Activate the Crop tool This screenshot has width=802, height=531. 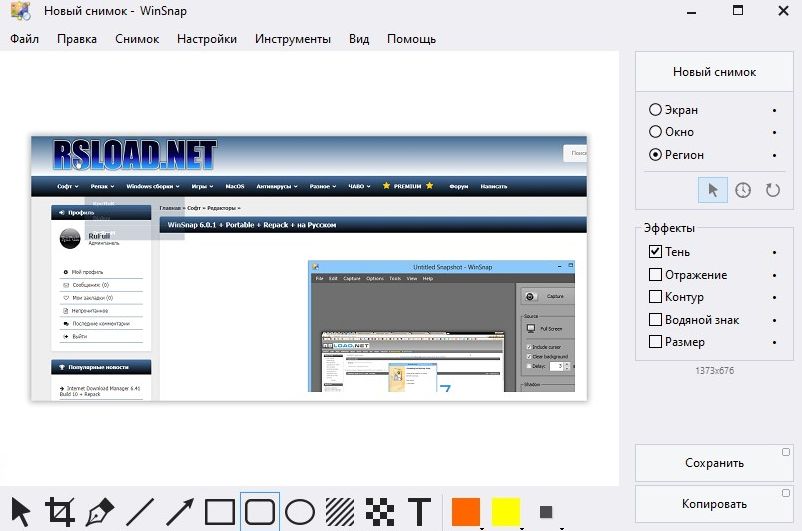point(60,512)
